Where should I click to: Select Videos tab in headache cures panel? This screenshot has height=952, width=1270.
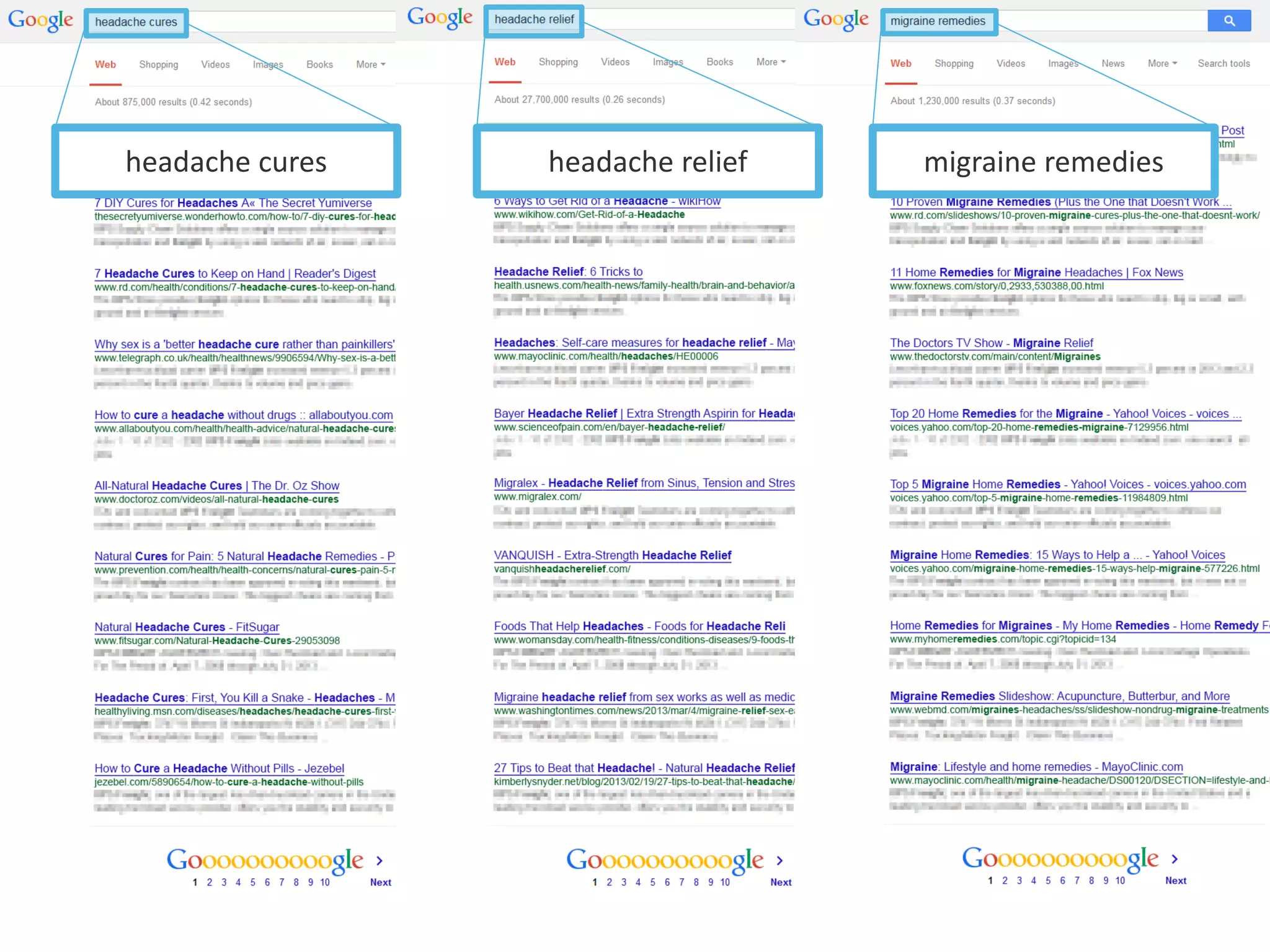point(215,64)
